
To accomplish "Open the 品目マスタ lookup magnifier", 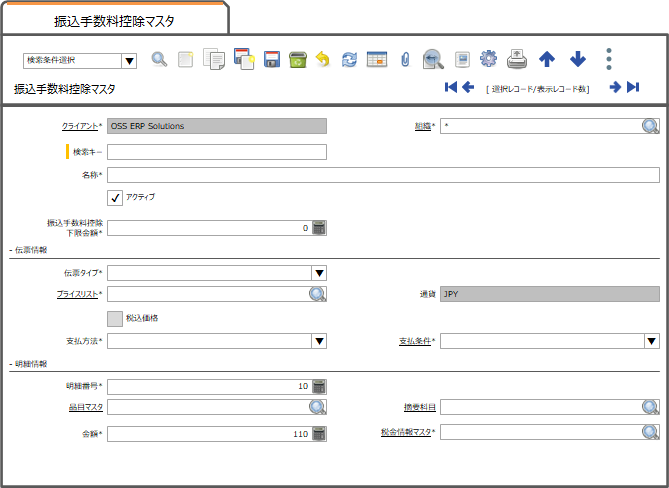I will (x=317, y=407).
